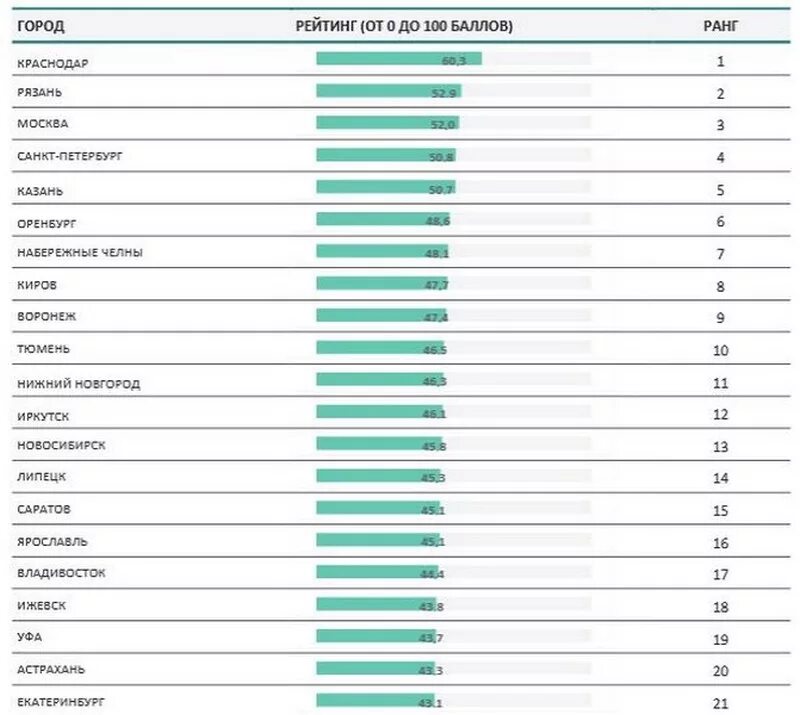The width and height of the screenshot is (800, 715).
Task: Select the Нижний Новгород row label
Action: click(79, 383)
